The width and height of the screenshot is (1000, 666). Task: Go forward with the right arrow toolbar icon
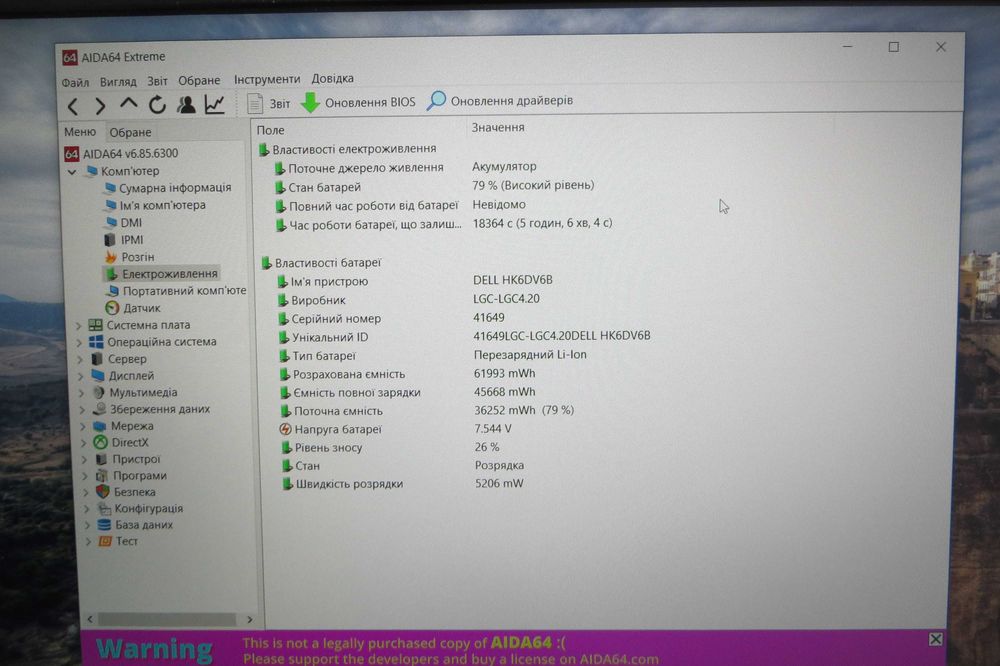[x=100, y=105]
